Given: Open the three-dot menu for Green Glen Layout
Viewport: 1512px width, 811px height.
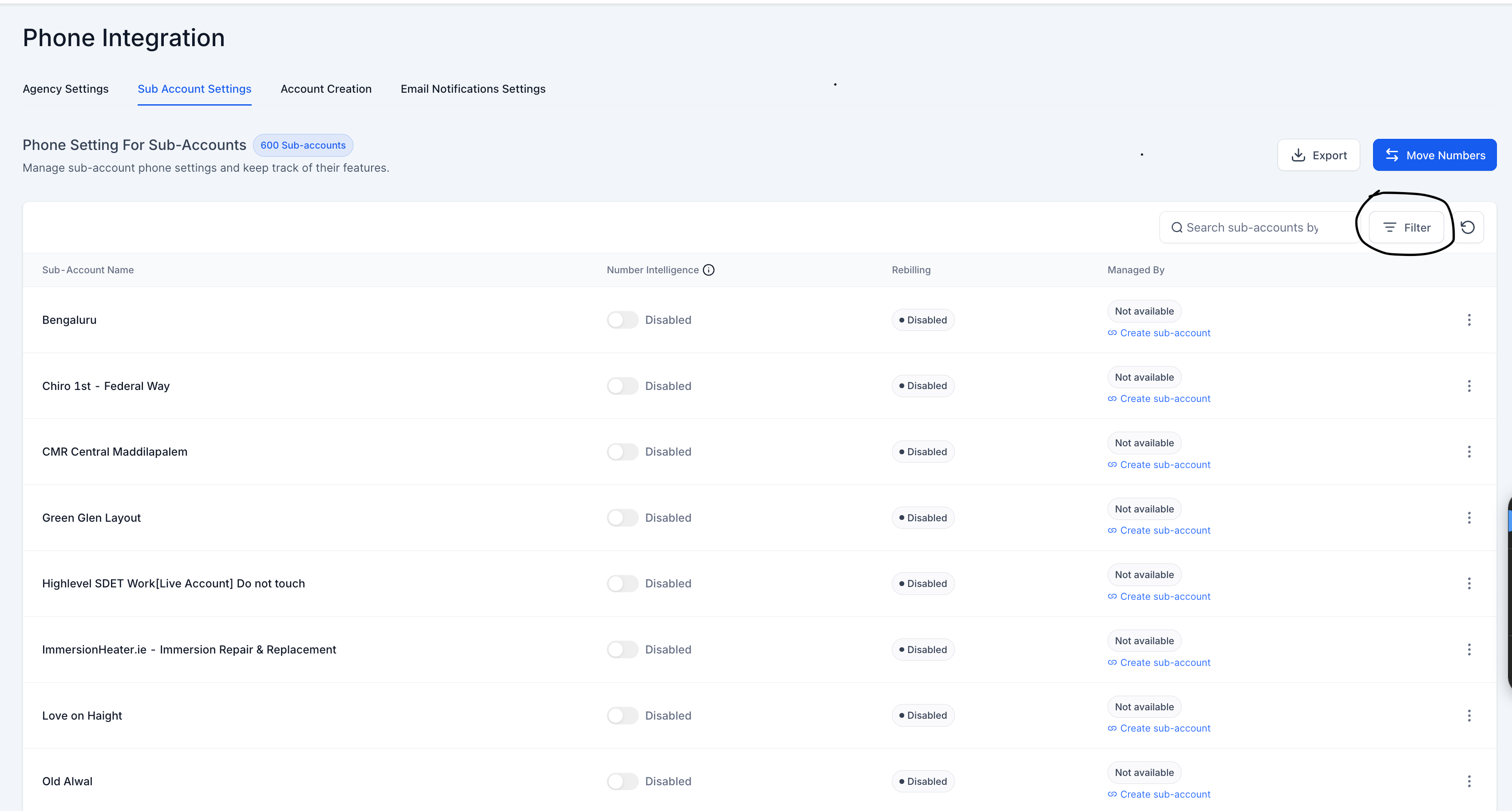Looking at the screenshot, I should click(x=1468, y=518).
